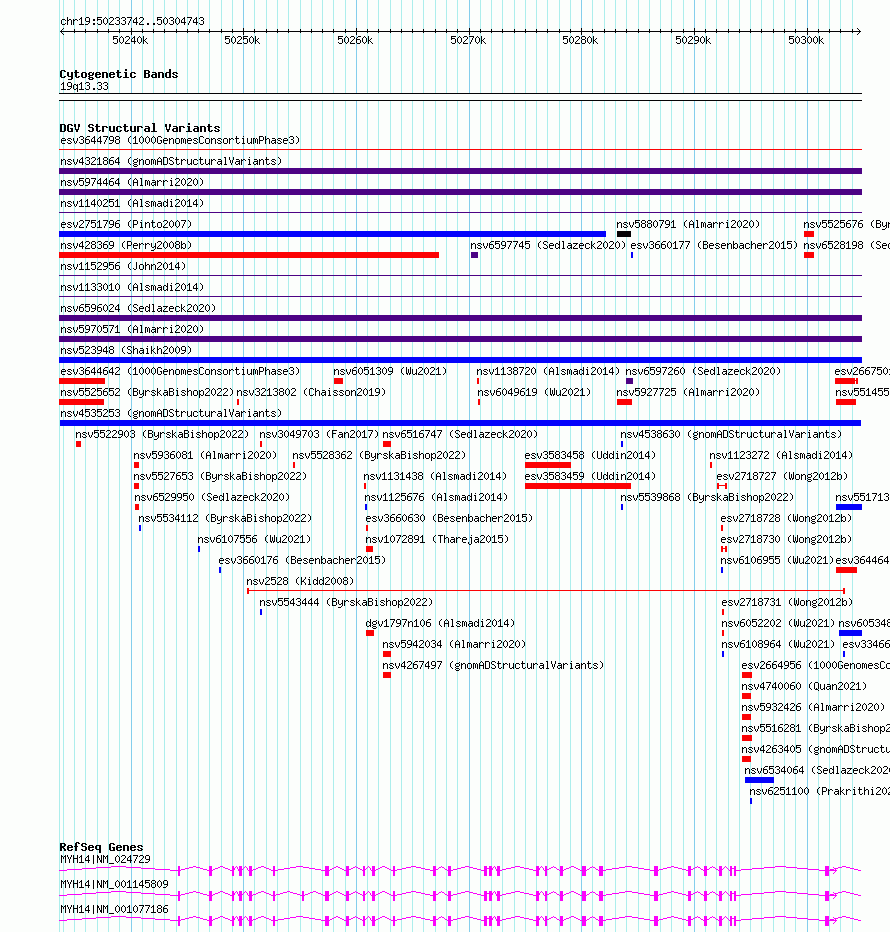Viewport: 890px width, 932px height.
Task: Open nsv5525652 (ByrskaBishop2022) variant
Action: point(147,392)
